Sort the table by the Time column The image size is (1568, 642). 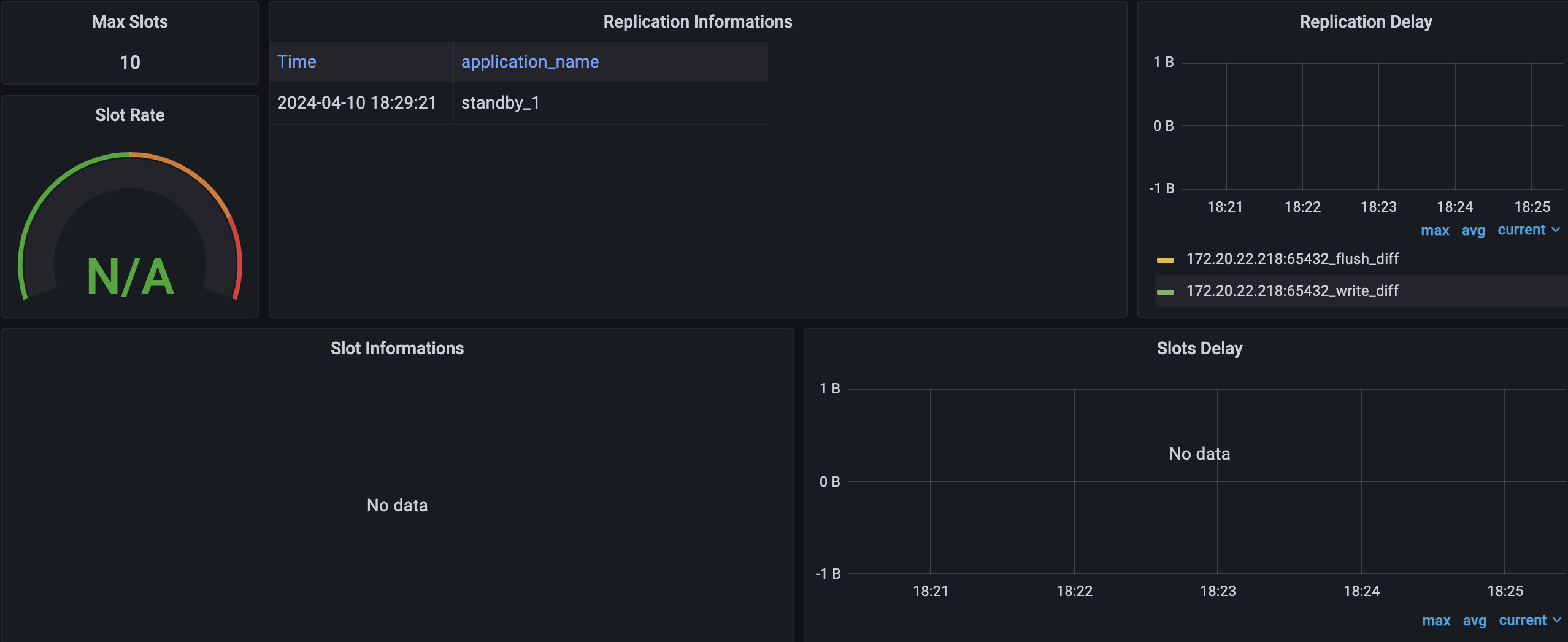click(297, 62)
